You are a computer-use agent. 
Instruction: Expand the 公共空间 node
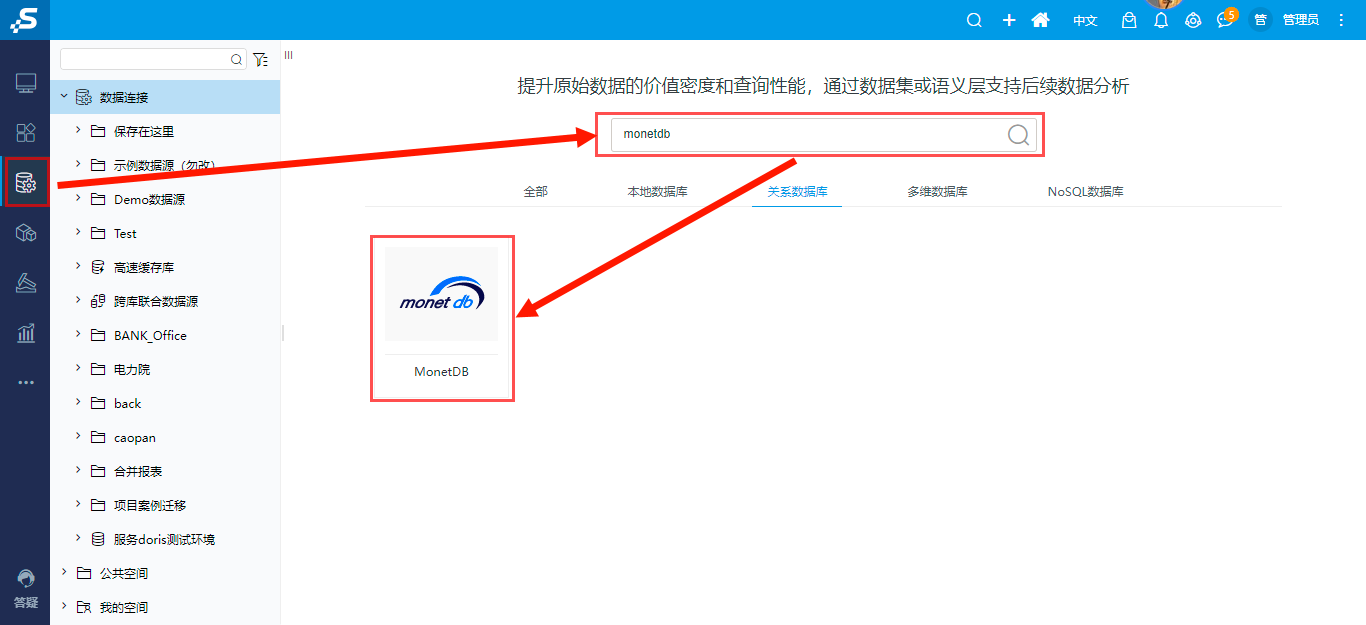coord(64,573)
